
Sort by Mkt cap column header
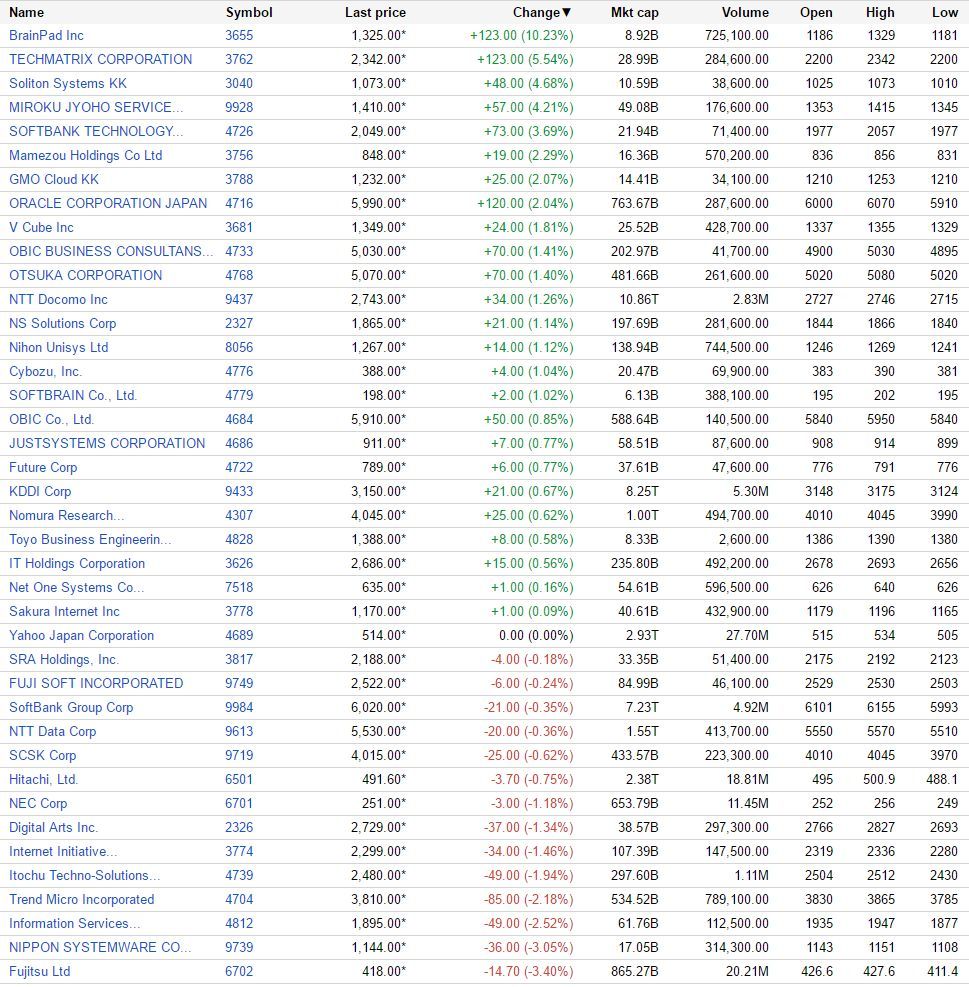(635, 13)
